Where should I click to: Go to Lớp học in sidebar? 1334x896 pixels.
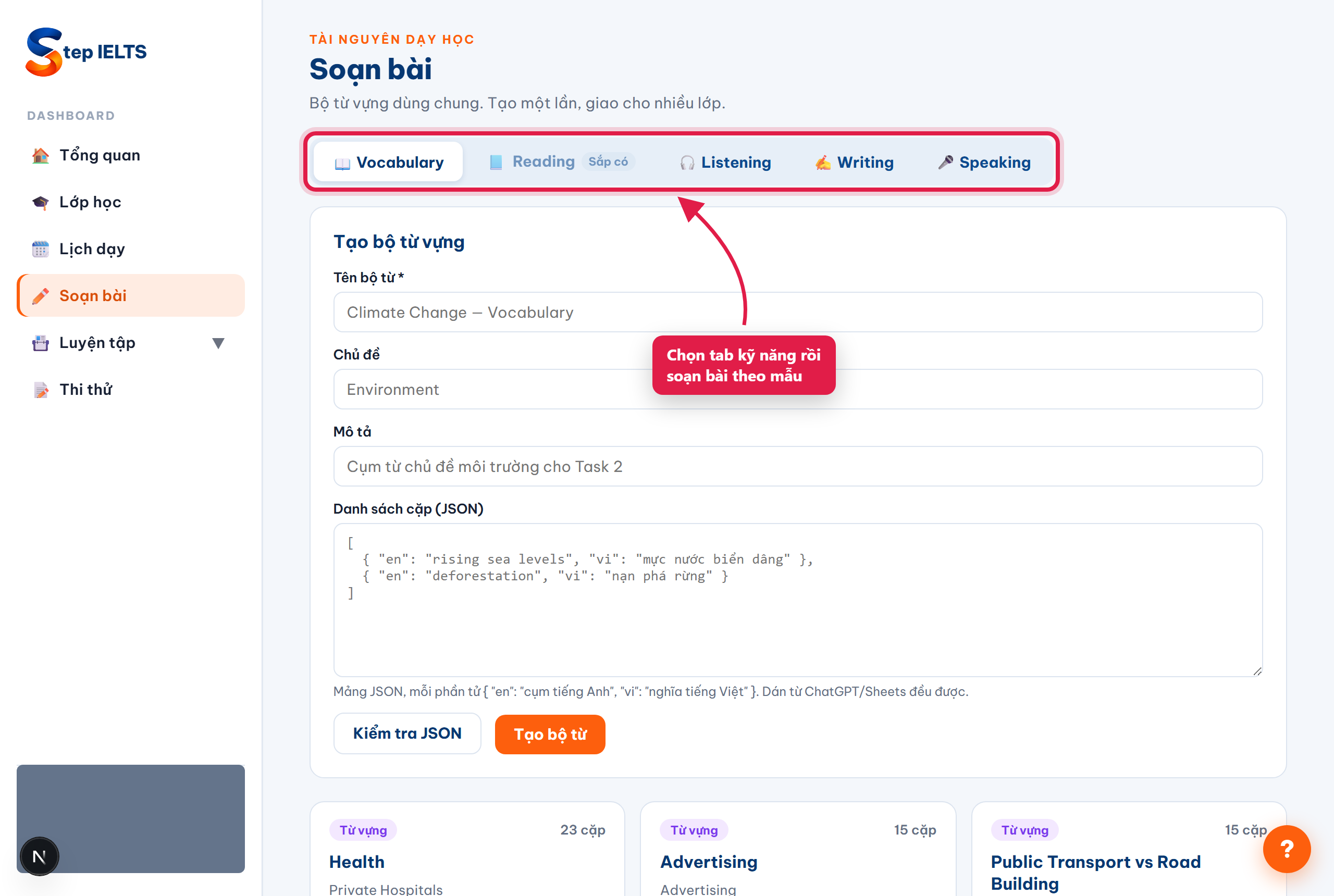click(x=131, y=202)
